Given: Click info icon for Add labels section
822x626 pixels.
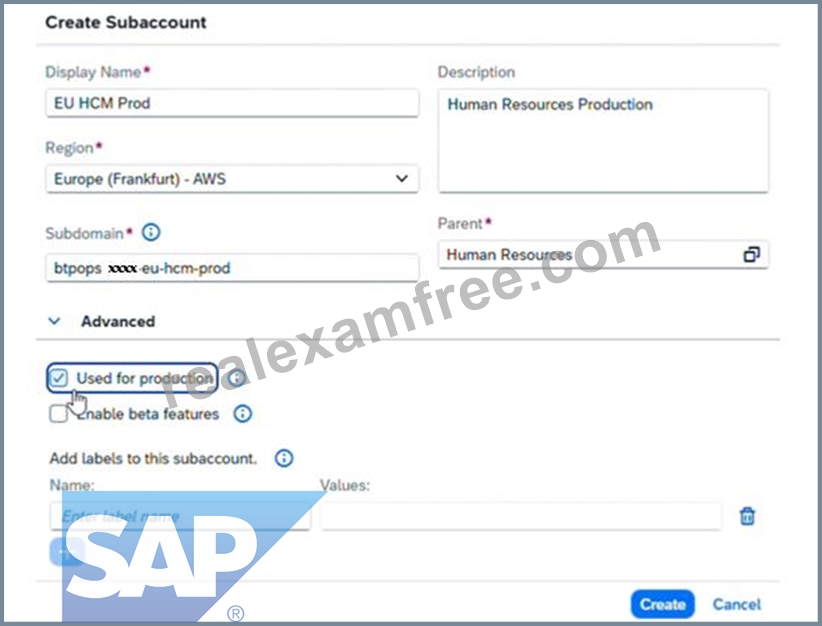Looking at the screenshot, I should 284,458.
